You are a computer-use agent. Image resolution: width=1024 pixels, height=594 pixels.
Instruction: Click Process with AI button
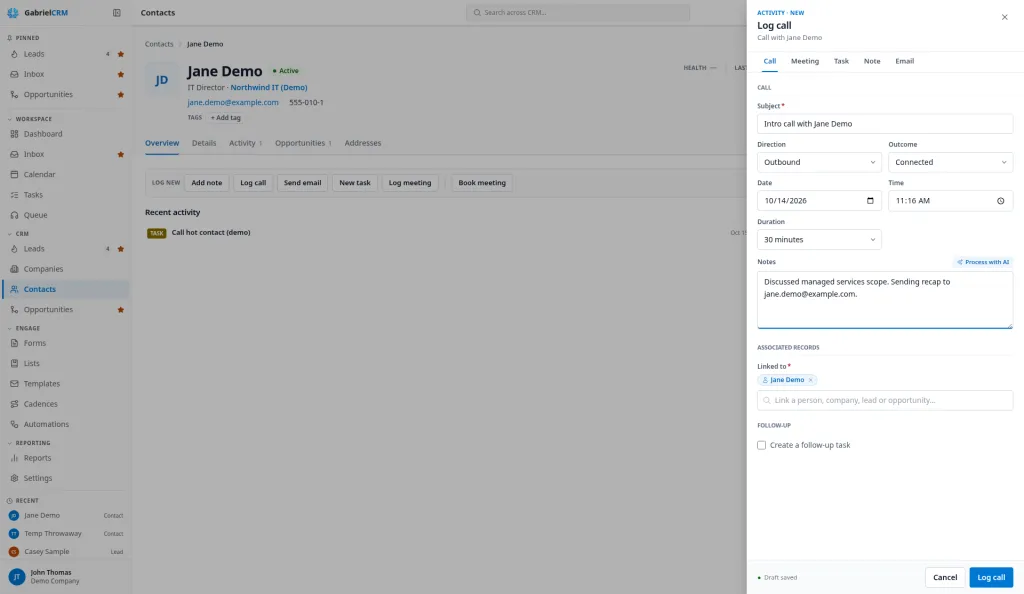click(983, 262)
